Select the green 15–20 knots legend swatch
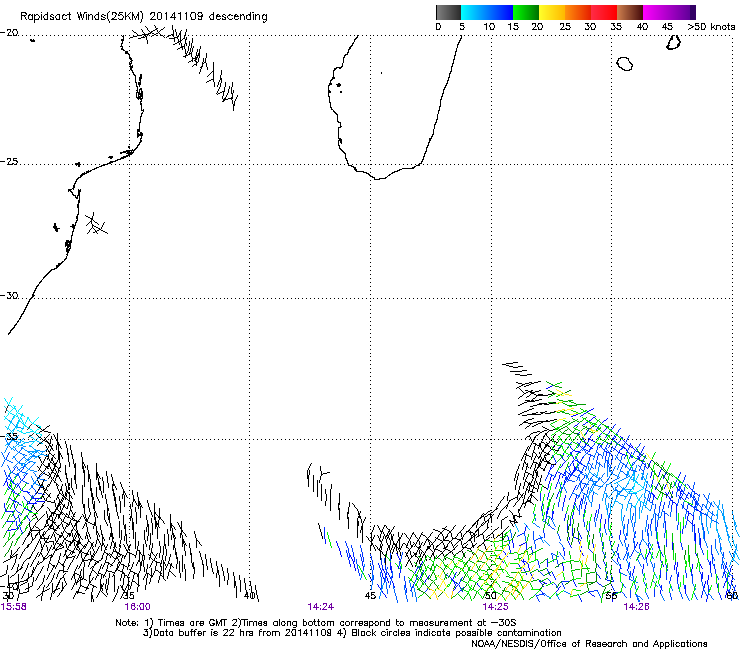 (x=526, y=12)
